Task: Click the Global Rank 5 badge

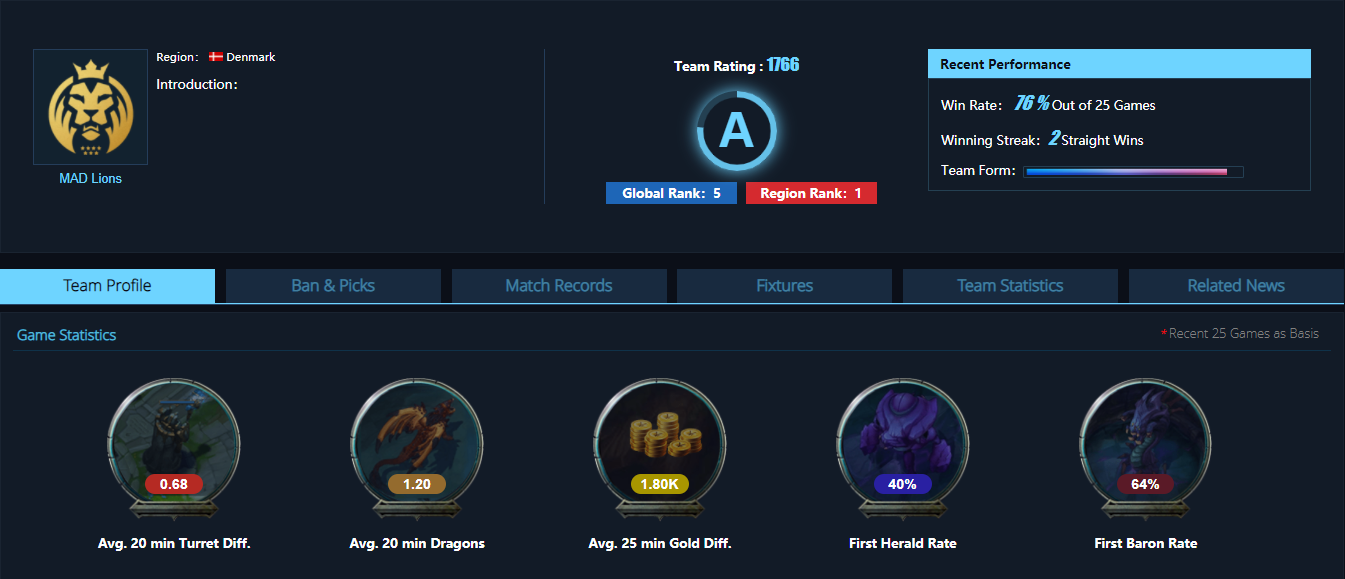Action: [671, 193]
